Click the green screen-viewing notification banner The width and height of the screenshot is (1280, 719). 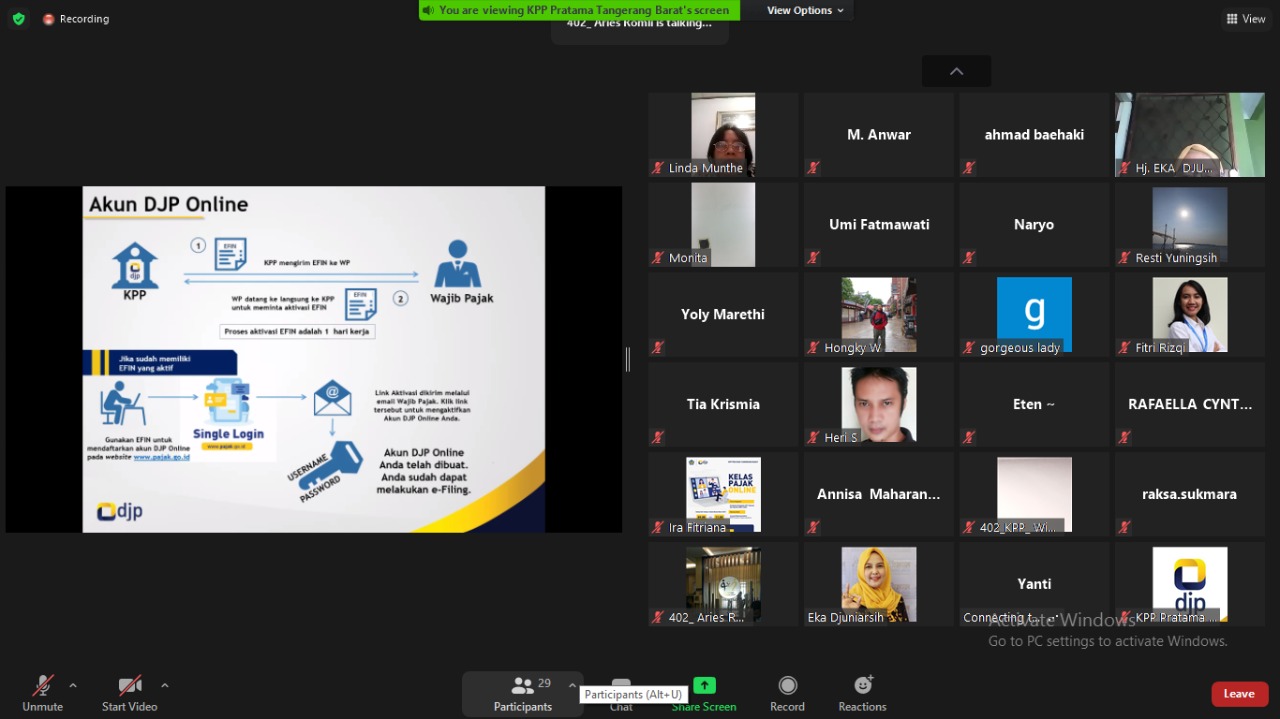tap(579, 10)
